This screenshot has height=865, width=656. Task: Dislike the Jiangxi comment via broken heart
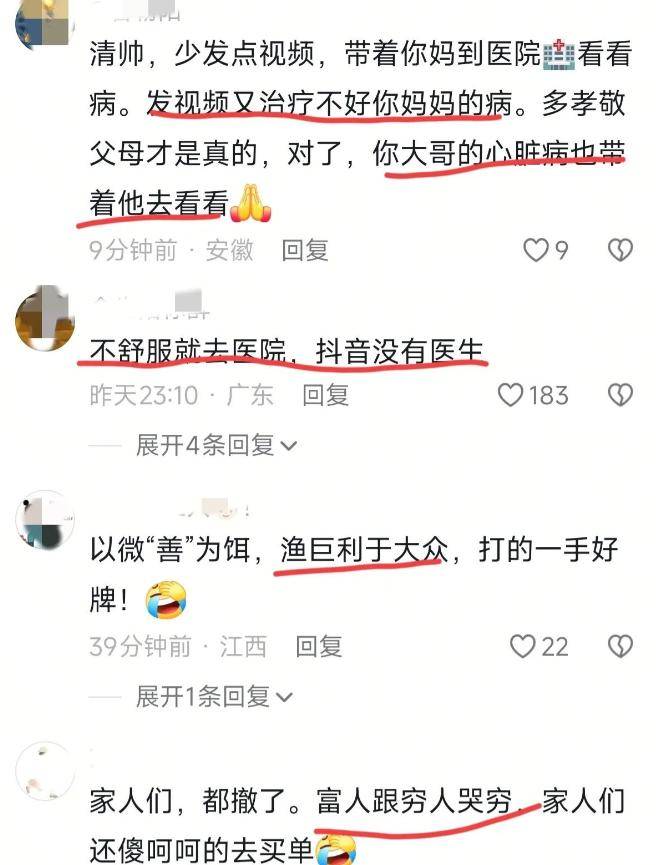coord(620,646)
